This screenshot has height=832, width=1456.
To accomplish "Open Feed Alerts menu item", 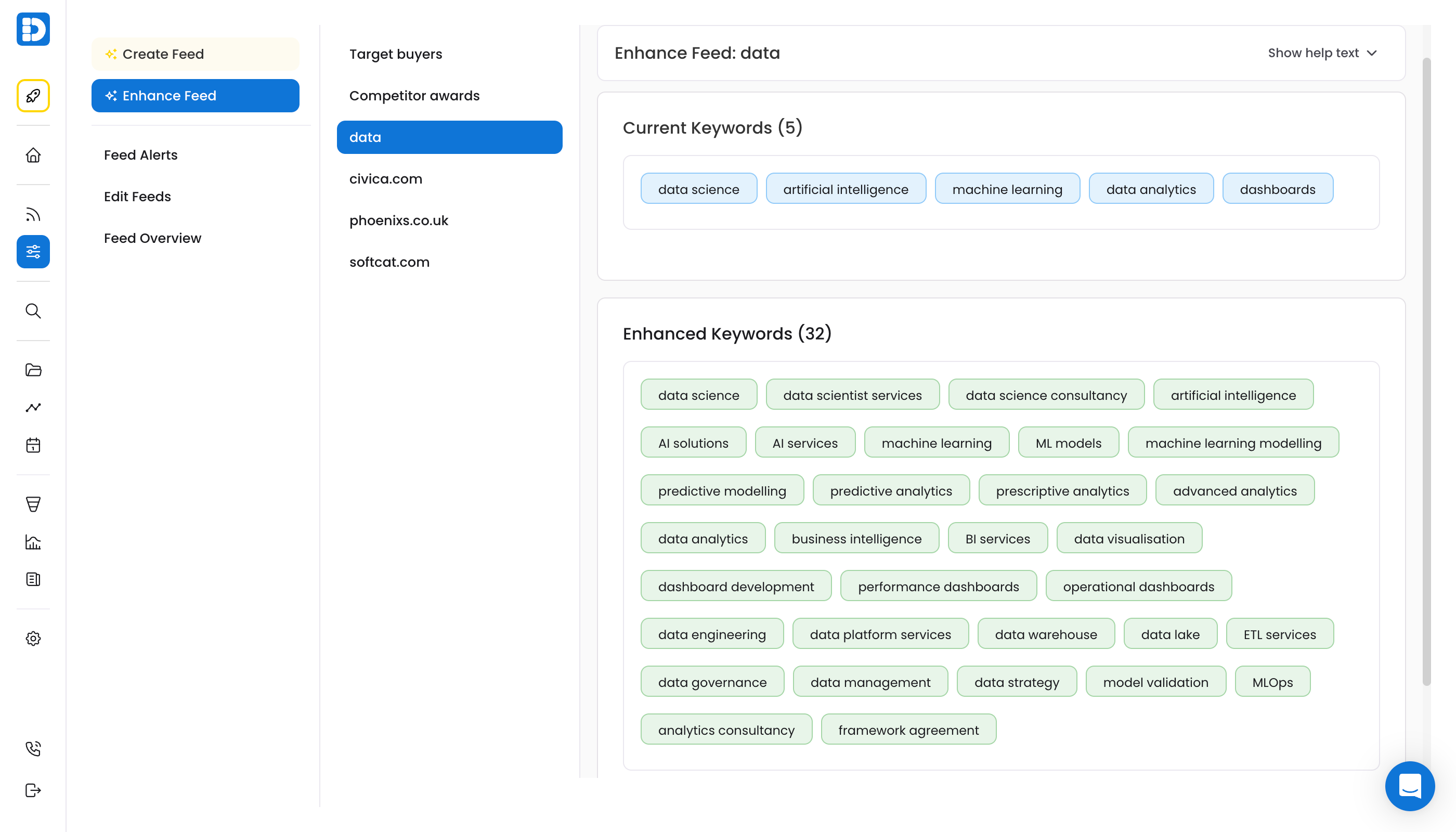I will tap(140, 155).
